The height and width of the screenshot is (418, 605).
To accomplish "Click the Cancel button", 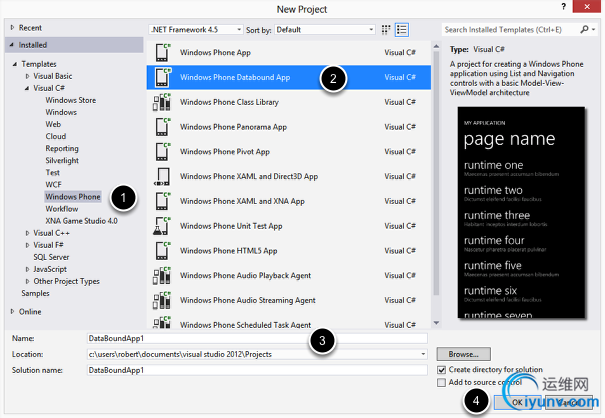I will [569, 402].
